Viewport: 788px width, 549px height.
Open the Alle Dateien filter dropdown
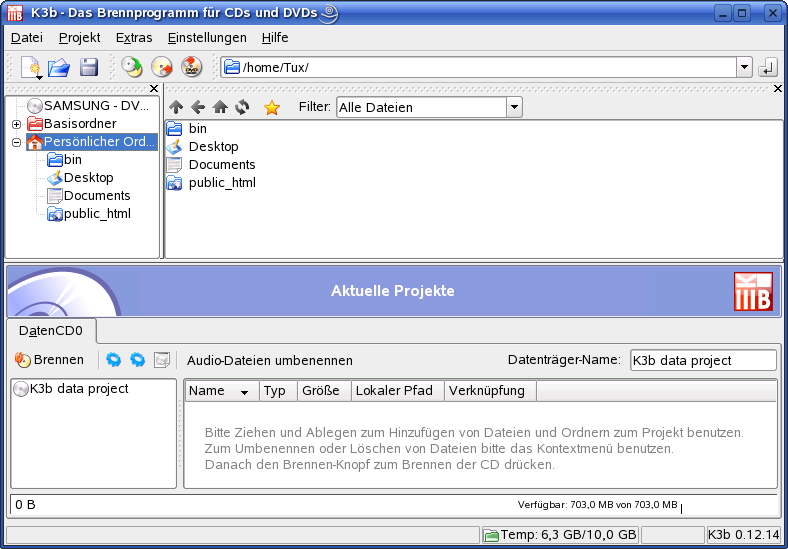tap(514, 107)
